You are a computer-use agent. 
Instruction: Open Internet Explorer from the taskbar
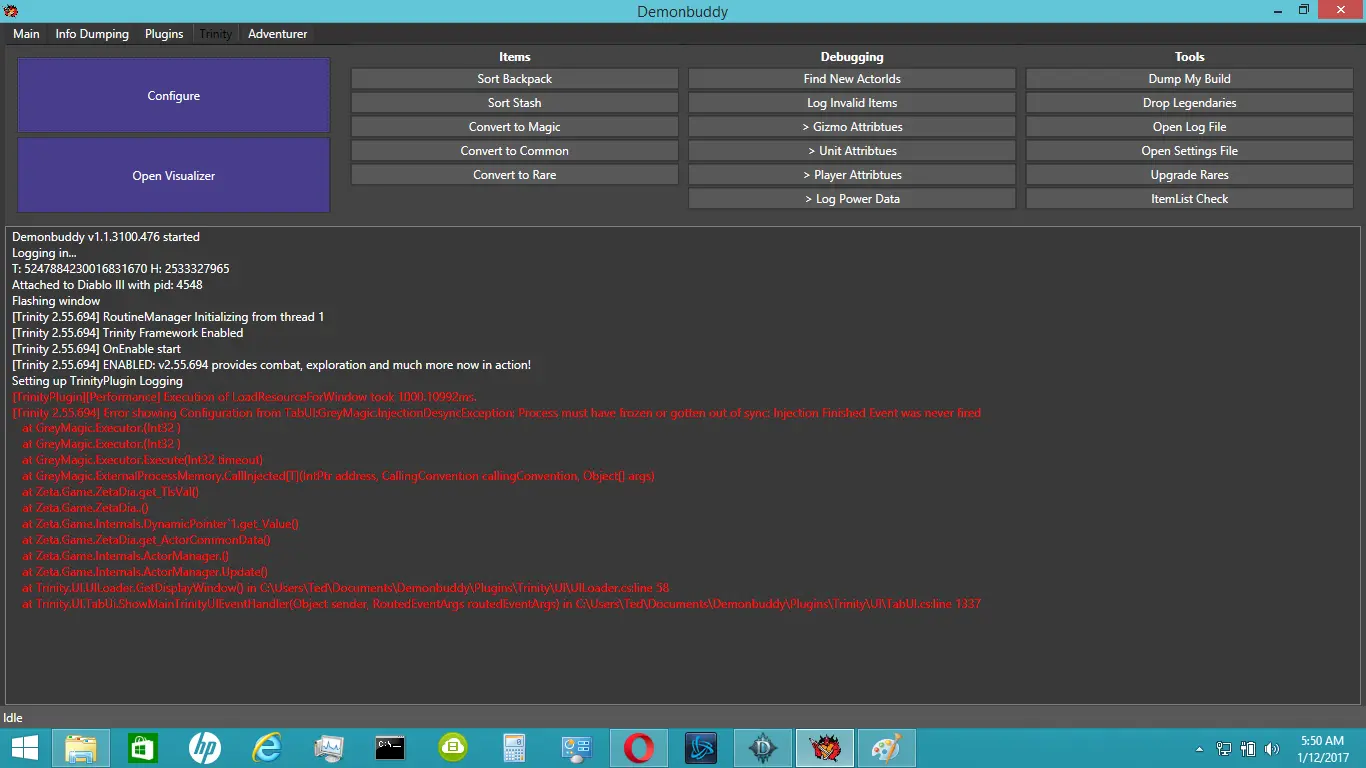(x=267, y=748)
